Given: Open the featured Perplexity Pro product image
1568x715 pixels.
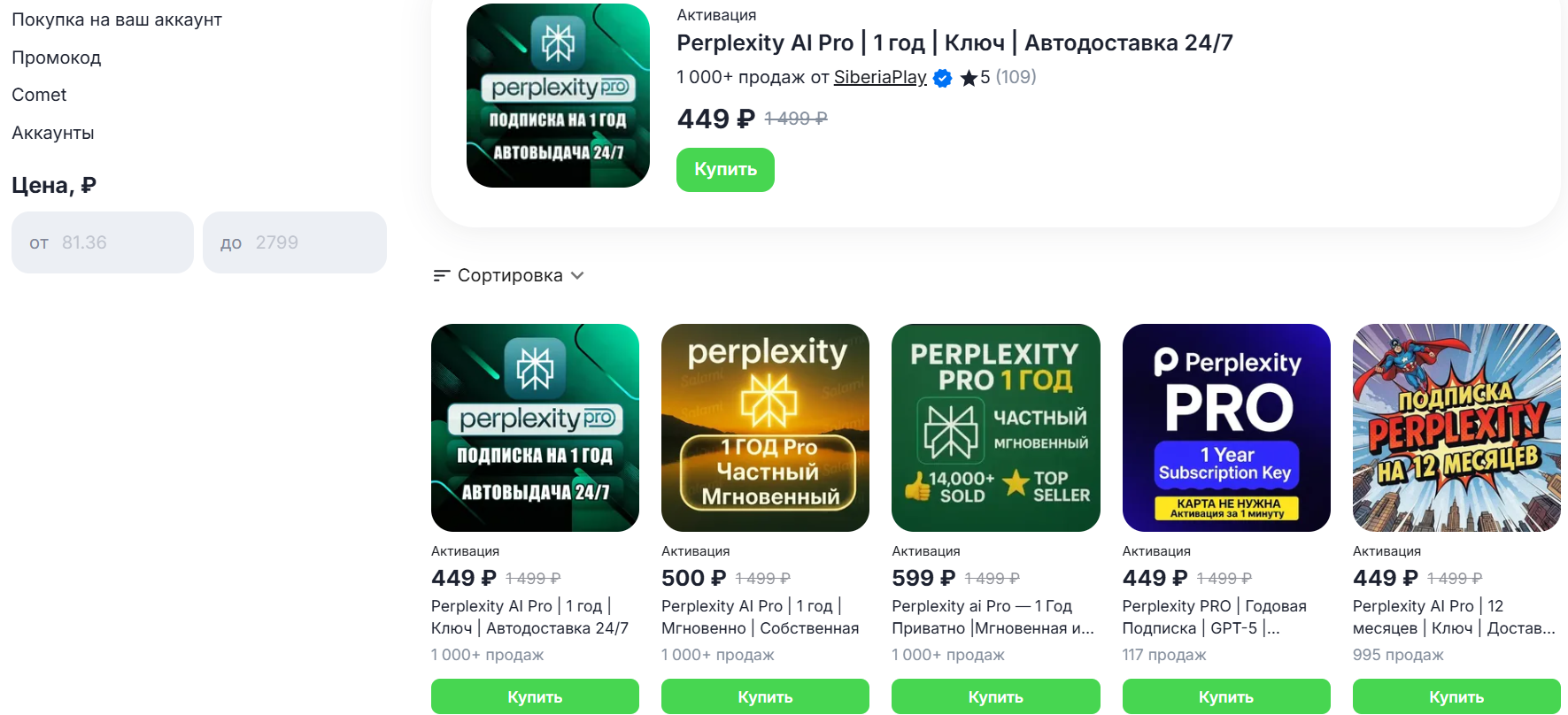Looking at the screenshot, I should coord(558,96).
